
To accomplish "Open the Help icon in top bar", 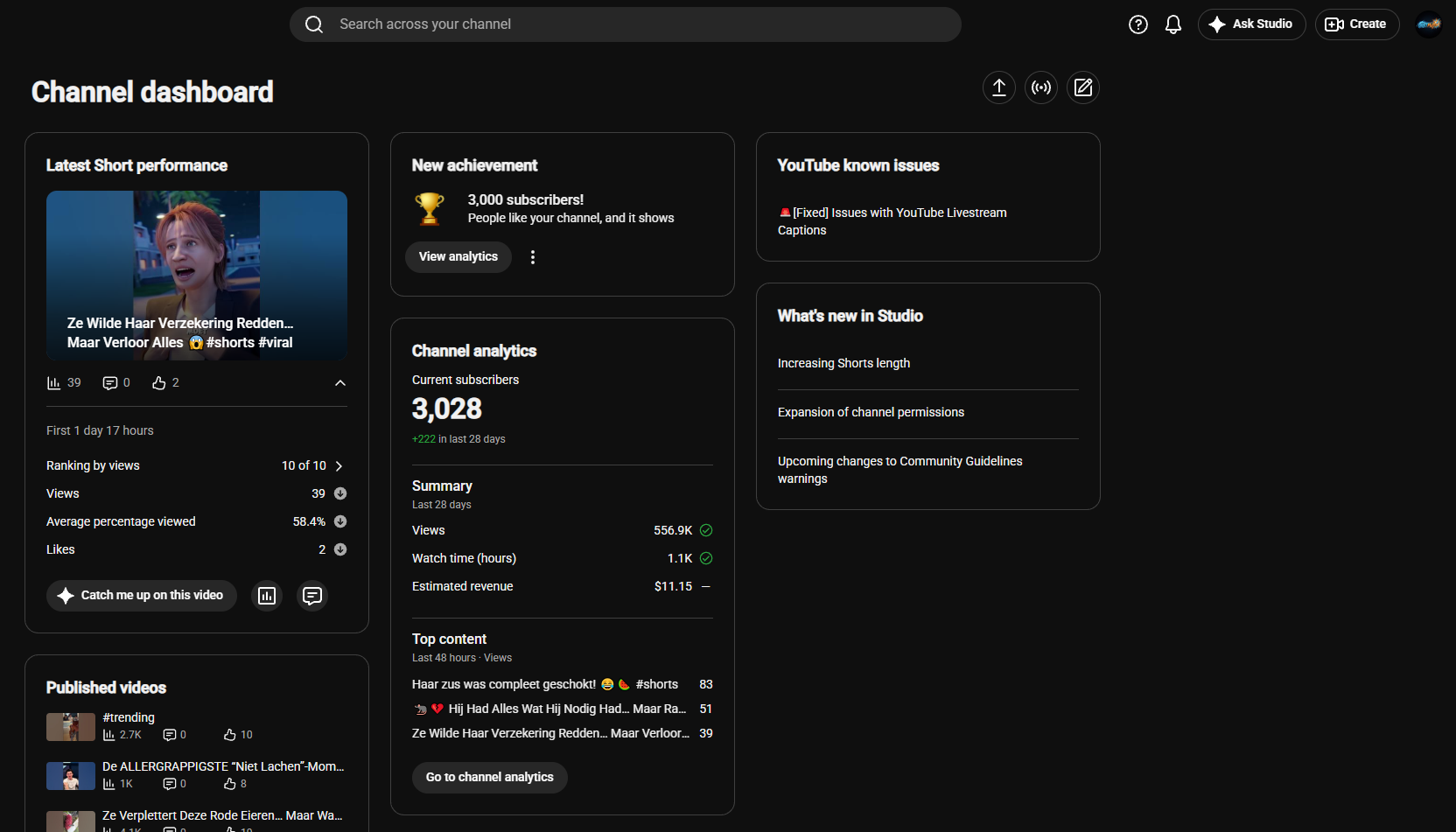I will (x=1138, y=24).
